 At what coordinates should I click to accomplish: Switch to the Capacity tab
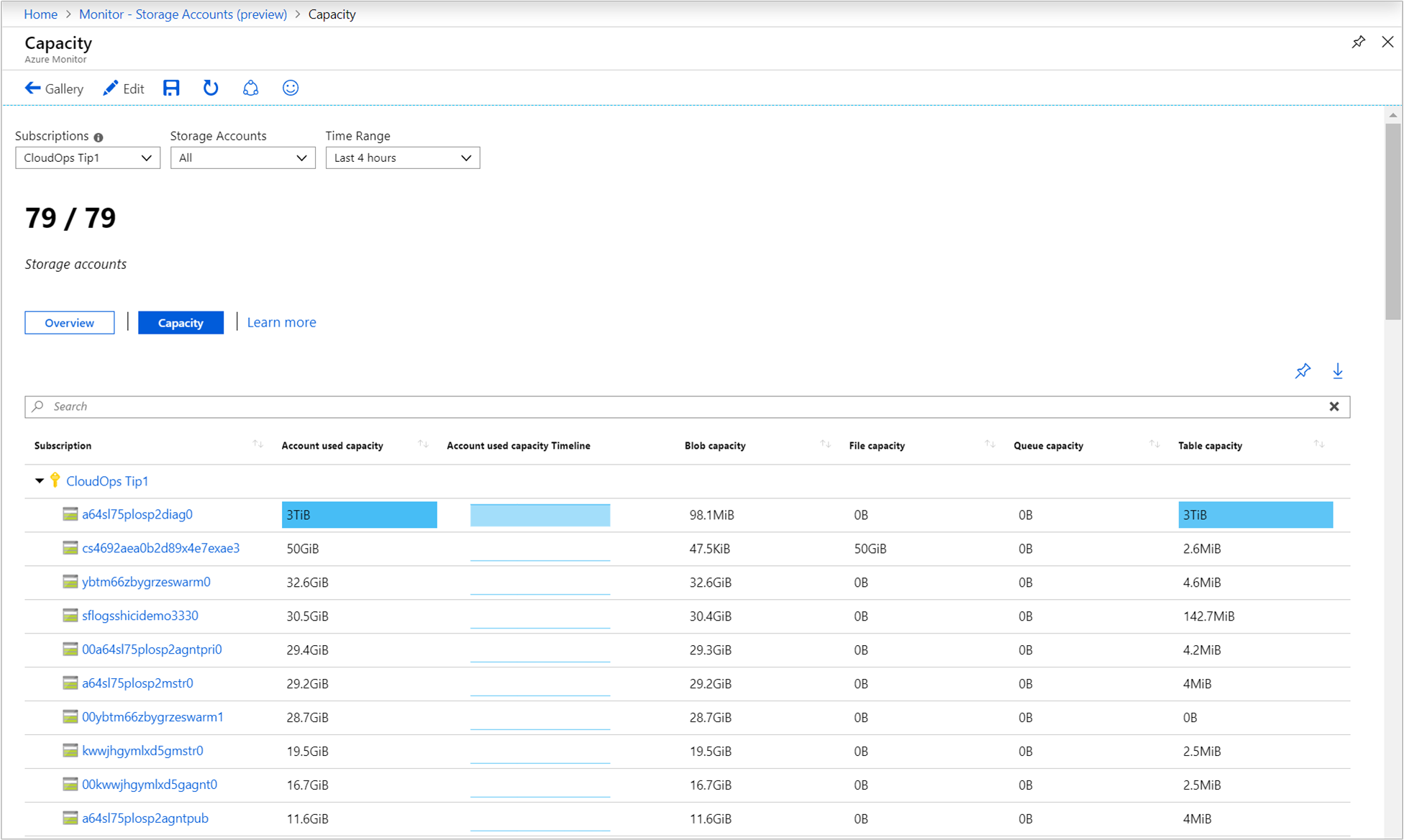(x=180, y=322)
